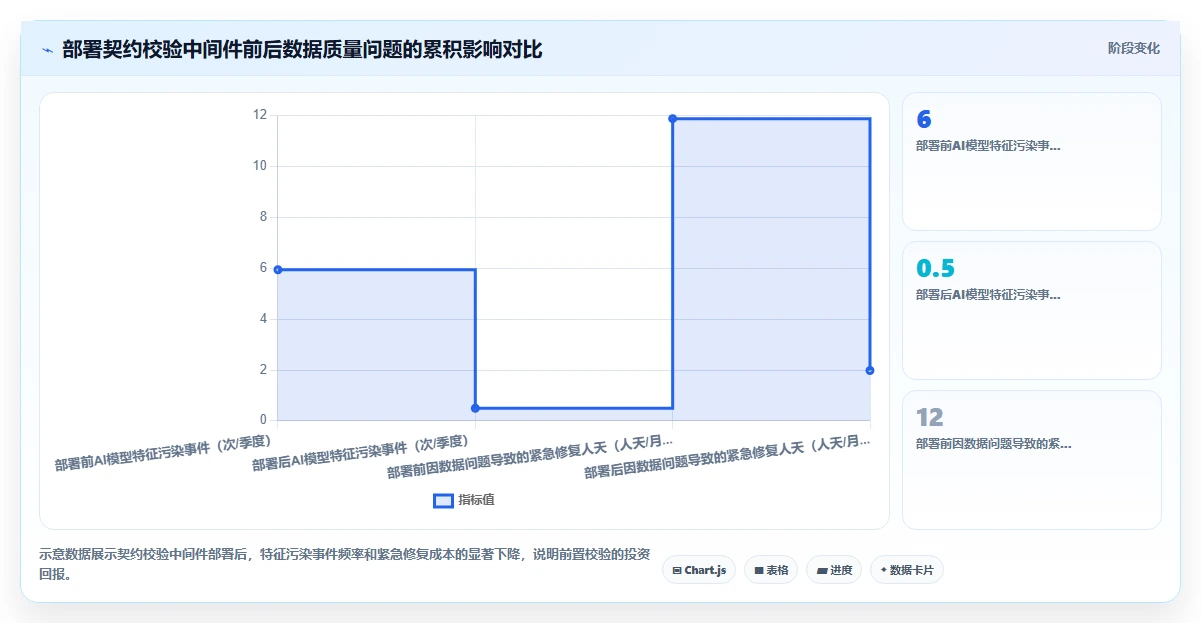This screenshot has width=1201, height=623.
Task: Click the Chart.js tag icon
Action: click(x=677, y=570)
